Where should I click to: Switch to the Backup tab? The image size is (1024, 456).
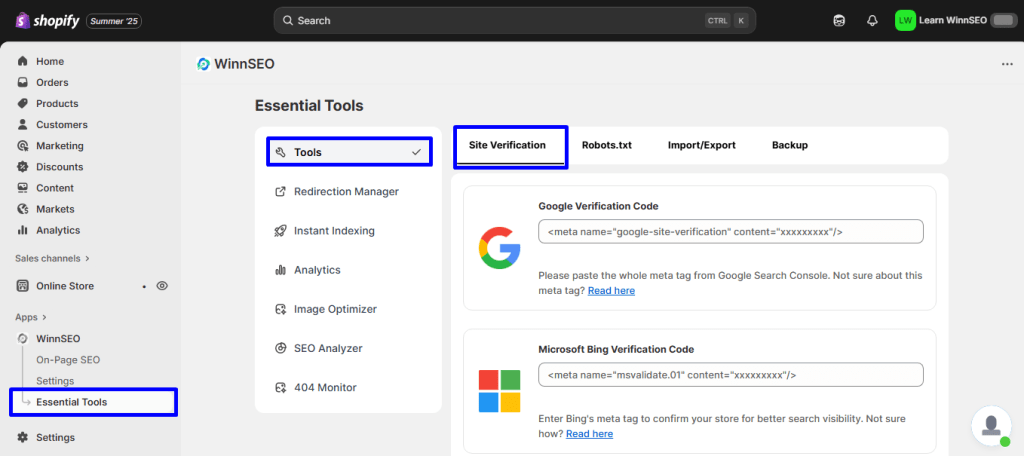coord(790,145)
